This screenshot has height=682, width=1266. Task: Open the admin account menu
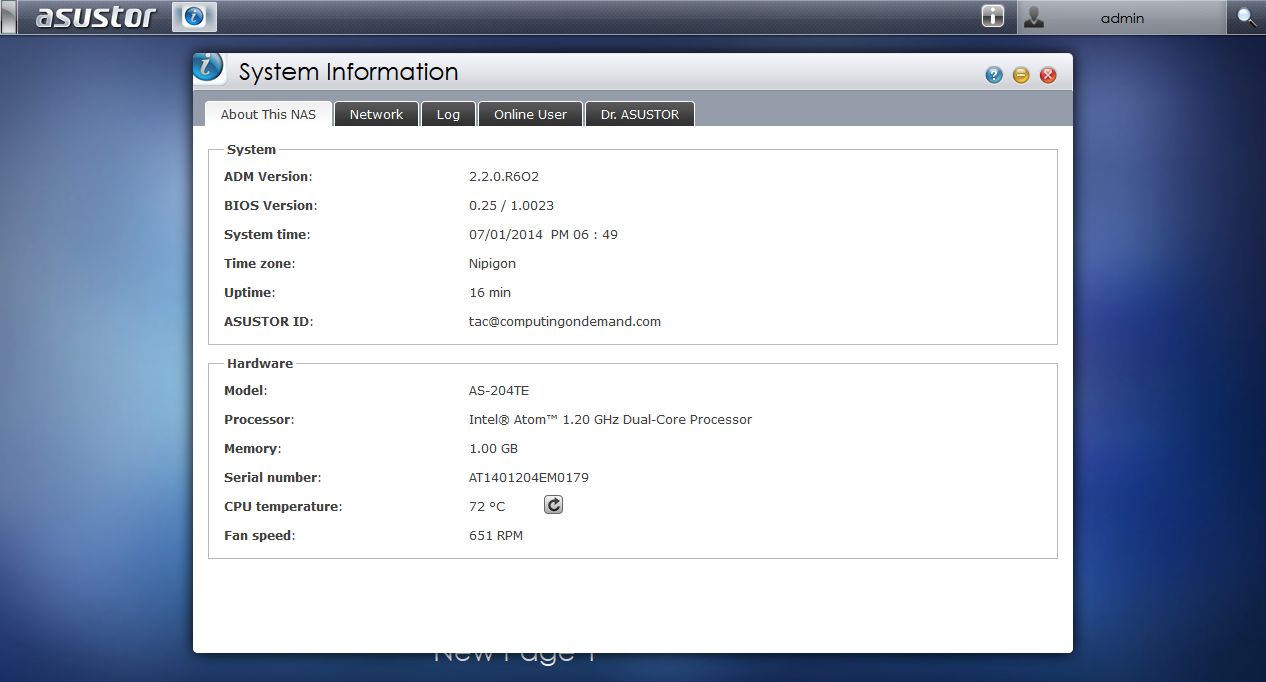tap(1121, 17)
